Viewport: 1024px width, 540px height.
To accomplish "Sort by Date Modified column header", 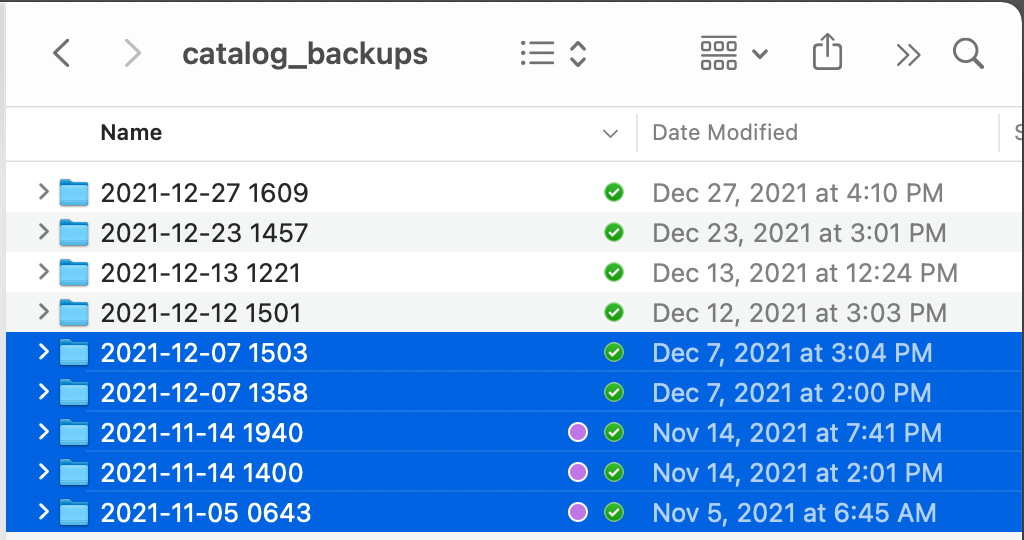I will 725,133.
